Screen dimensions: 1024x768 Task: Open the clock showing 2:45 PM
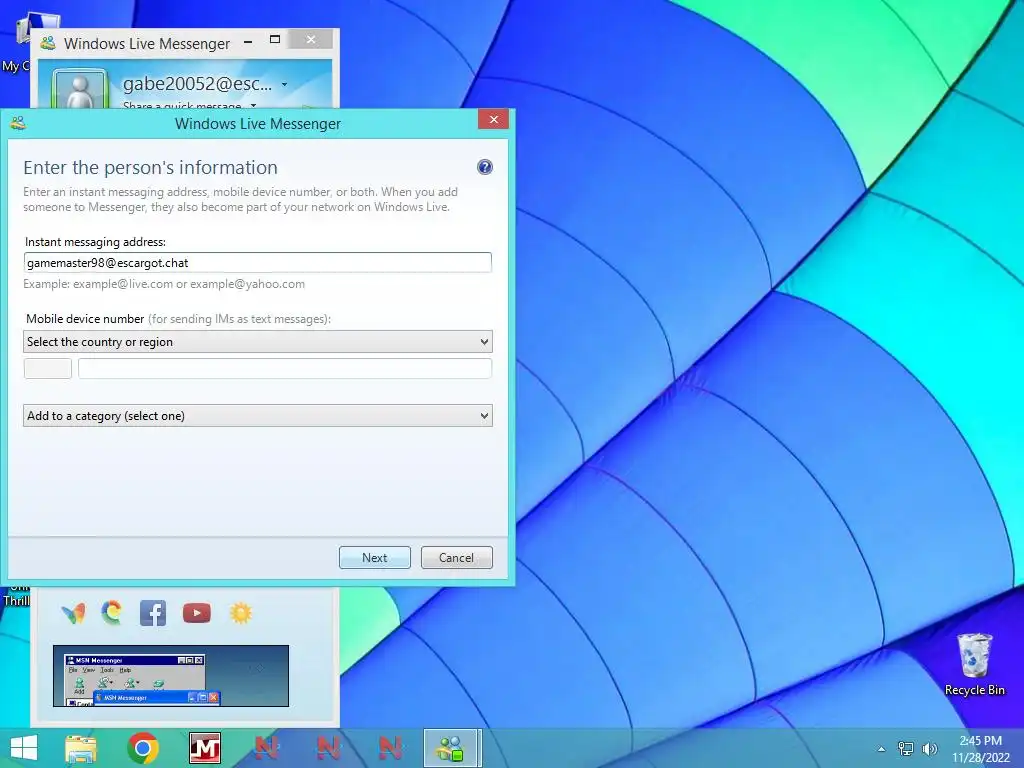pyautogui.click(x=980, y=748)
